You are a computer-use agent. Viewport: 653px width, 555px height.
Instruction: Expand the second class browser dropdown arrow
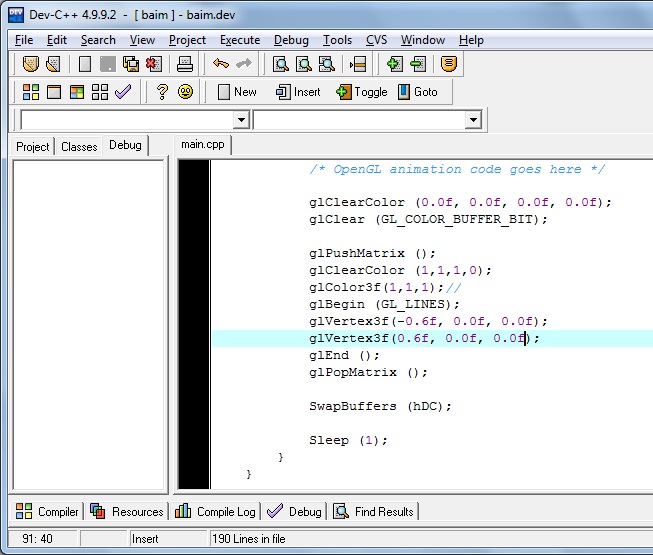473,120
